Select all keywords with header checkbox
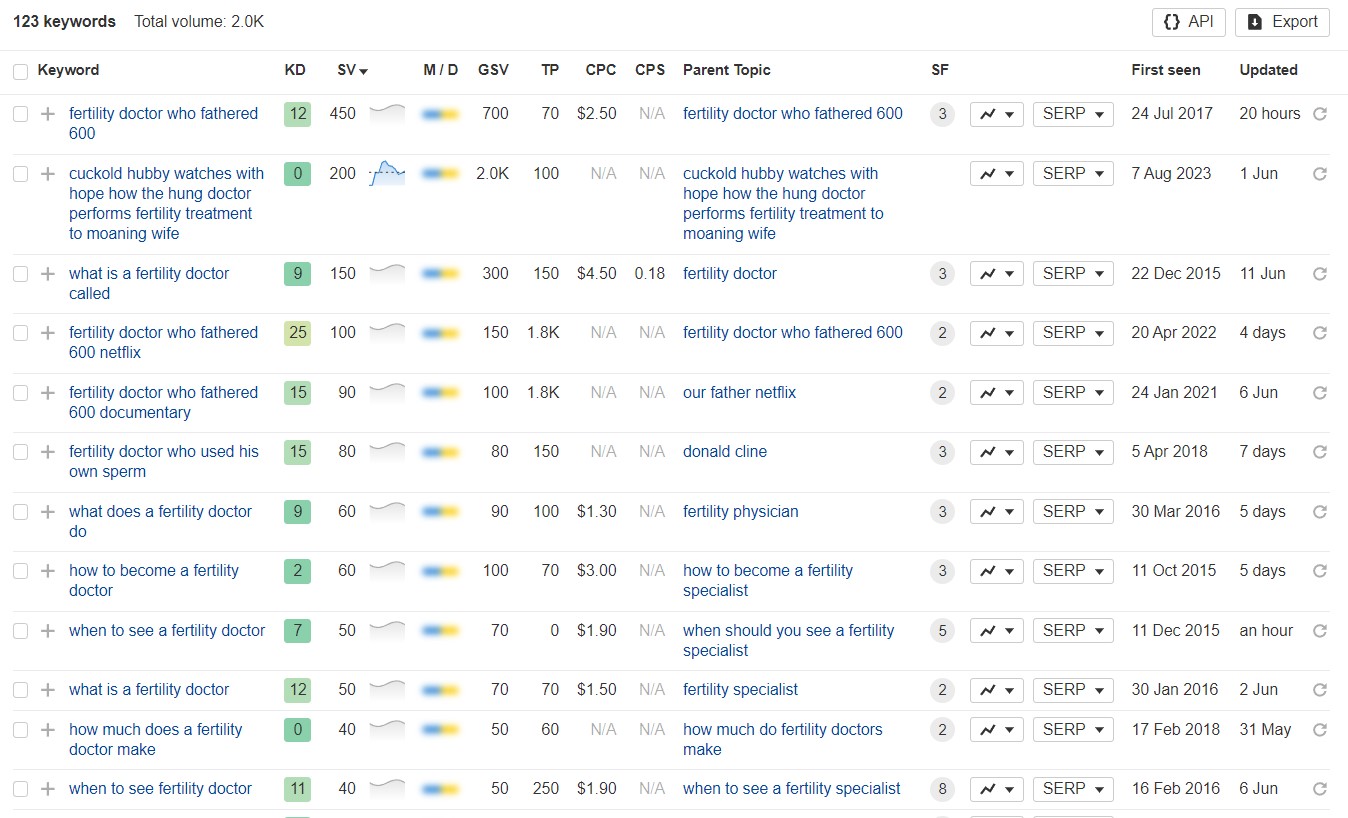This screenshot has width=1348, height=818. pyautogui.click(x=20, y=71)
